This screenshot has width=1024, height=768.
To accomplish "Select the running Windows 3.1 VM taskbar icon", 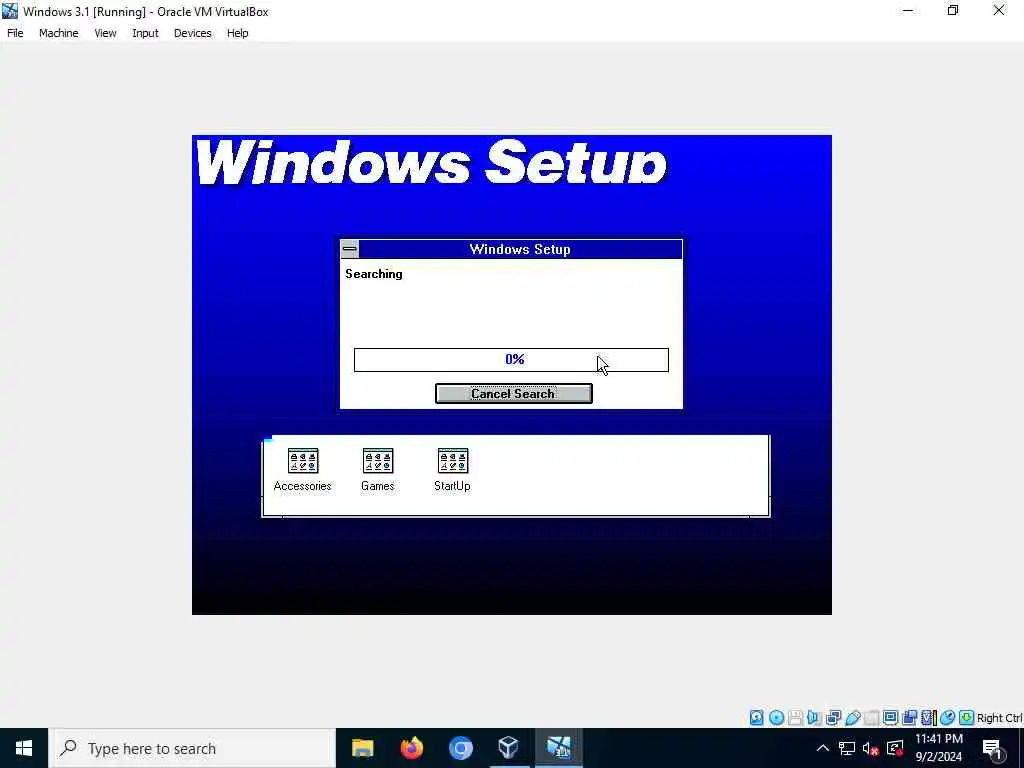I will (558, 748).
